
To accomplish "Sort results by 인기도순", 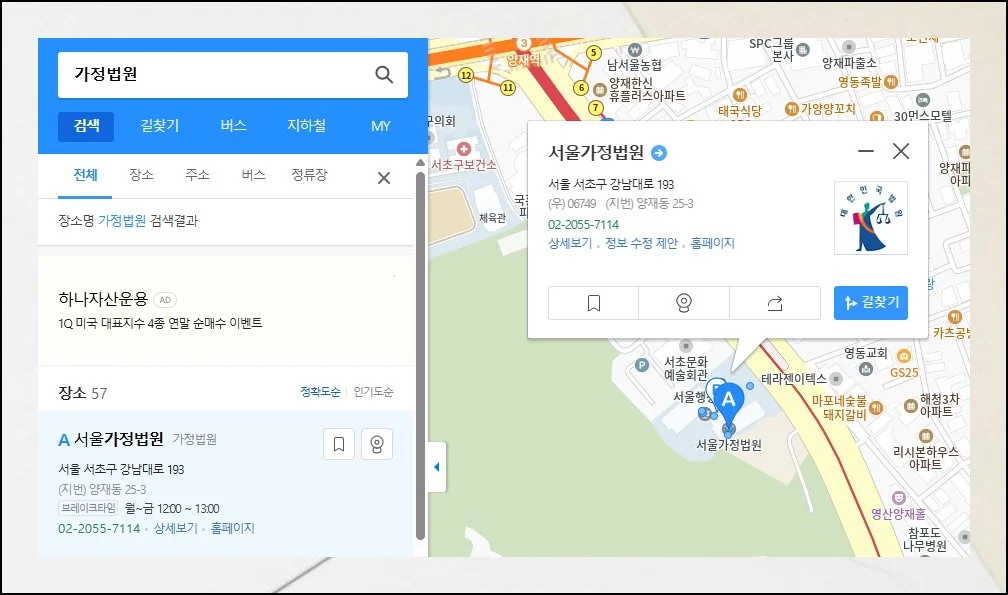I will pyautogui.click(x=373, y=392).
